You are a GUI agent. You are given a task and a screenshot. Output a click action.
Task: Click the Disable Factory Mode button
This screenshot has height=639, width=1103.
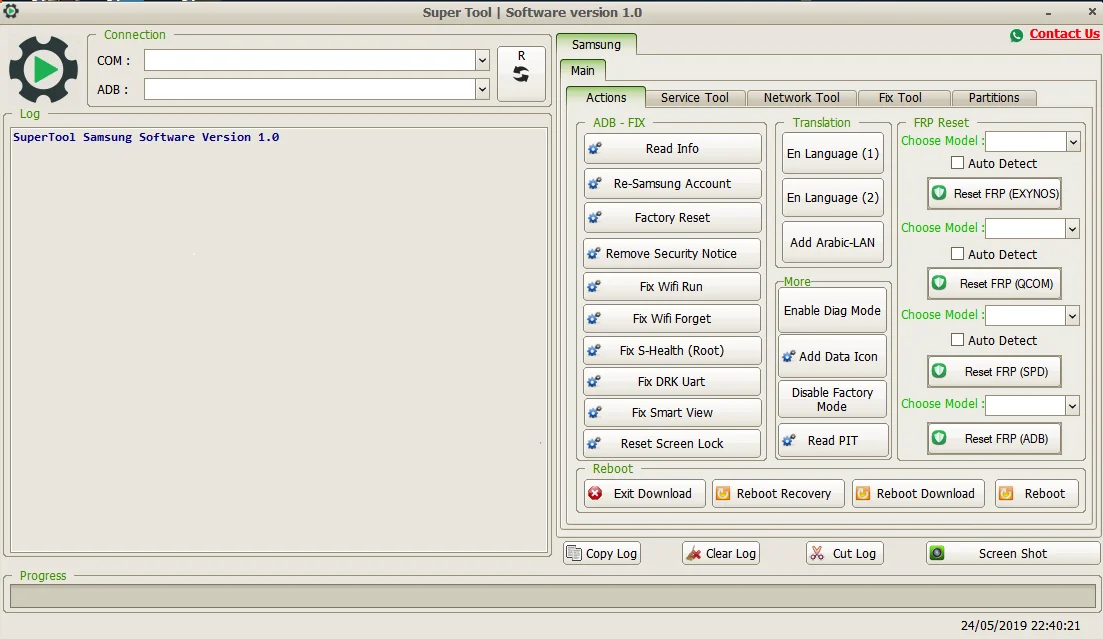[x=832, y=399]
